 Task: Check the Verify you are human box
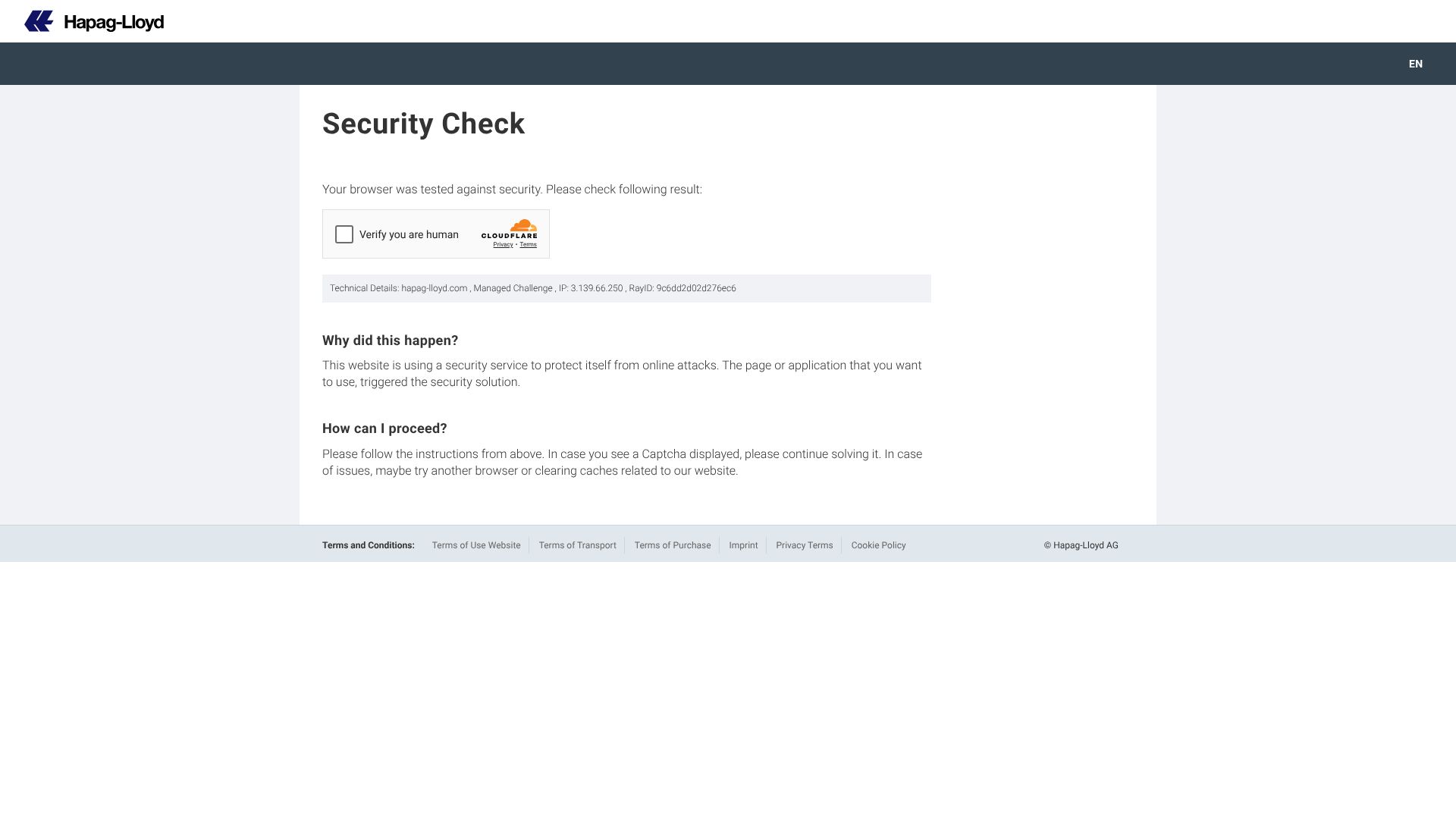coord(344,234)
